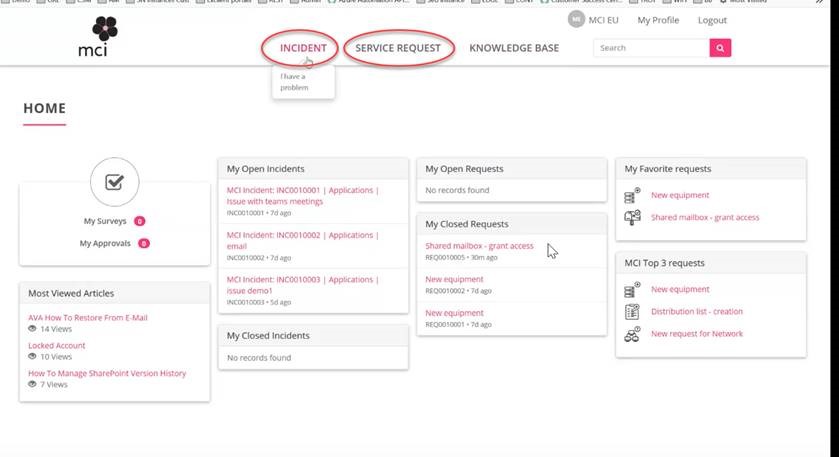Click 'No records found' under My Closed Incidents
The image size is (839, 457).
259,357
